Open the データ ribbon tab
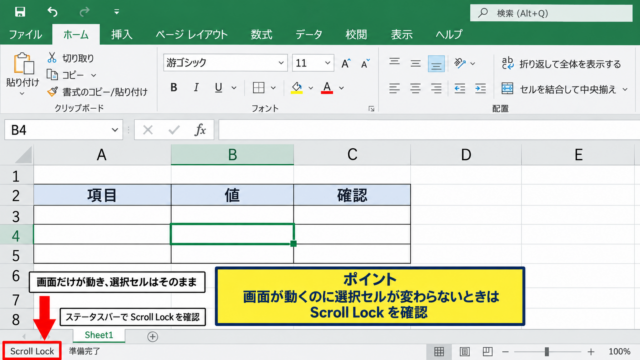Viewport: 640px width, 360px height. [x=309, y=35]
